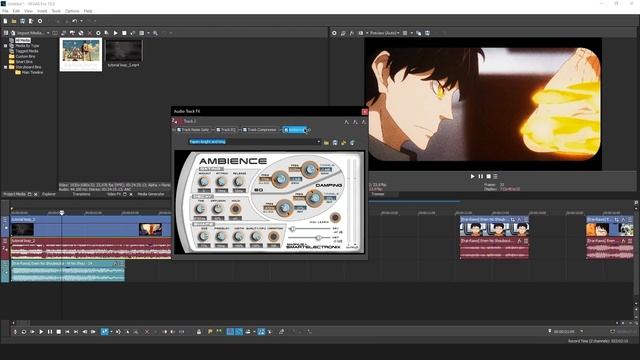Click Stop in the timeline transport bar

58,332
